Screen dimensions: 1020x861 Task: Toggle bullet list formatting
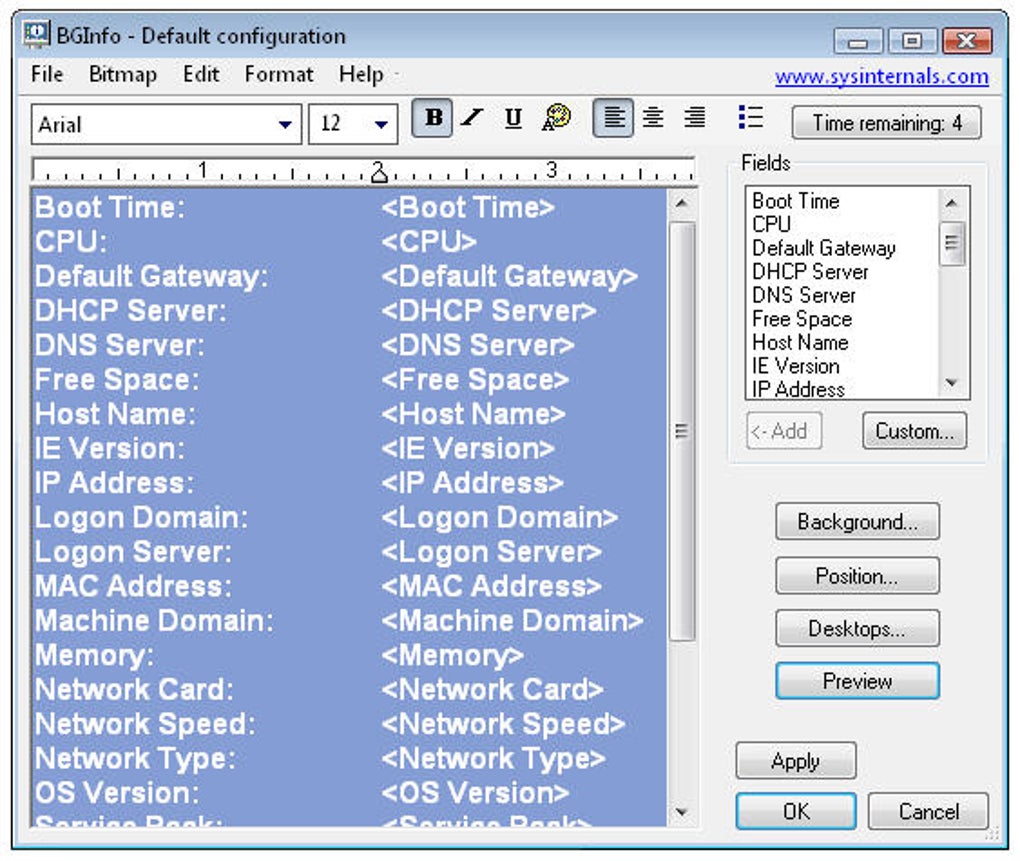pos(751,118)
